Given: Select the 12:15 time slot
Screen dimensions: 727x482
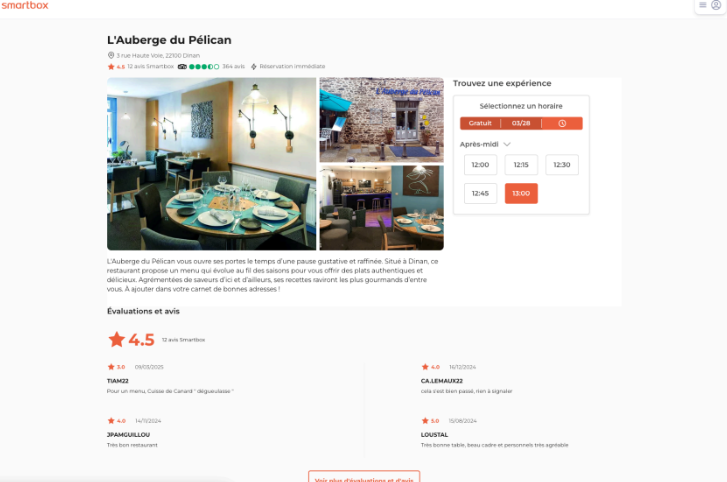Looking at the screenshot, I should (x=521, y=165).
